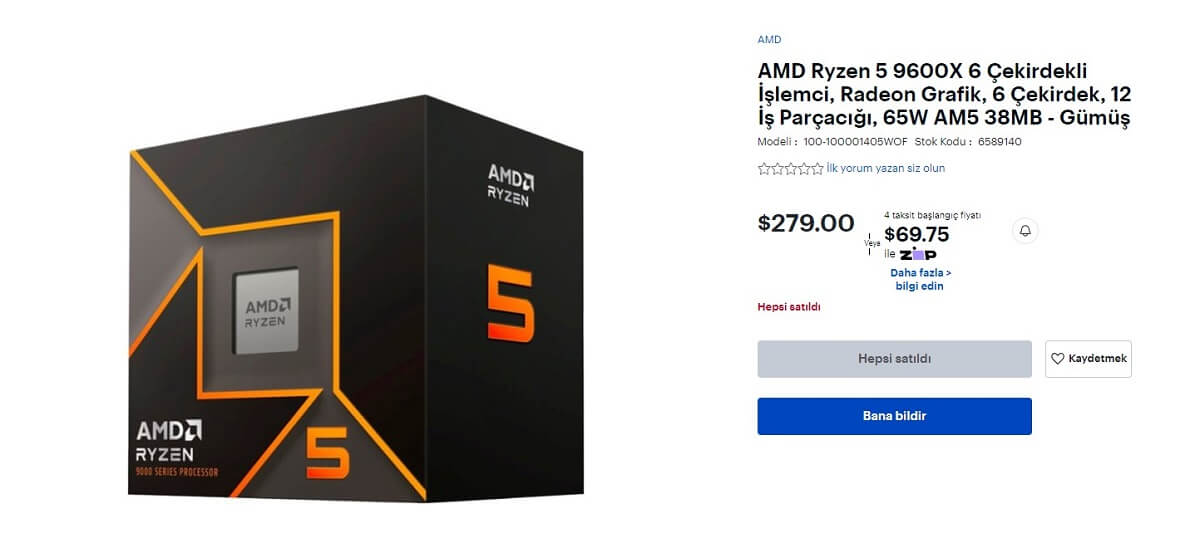Click the gray 'Hepsi satıldı' button
The image size is (1200, 543).
tap(894, 359)
